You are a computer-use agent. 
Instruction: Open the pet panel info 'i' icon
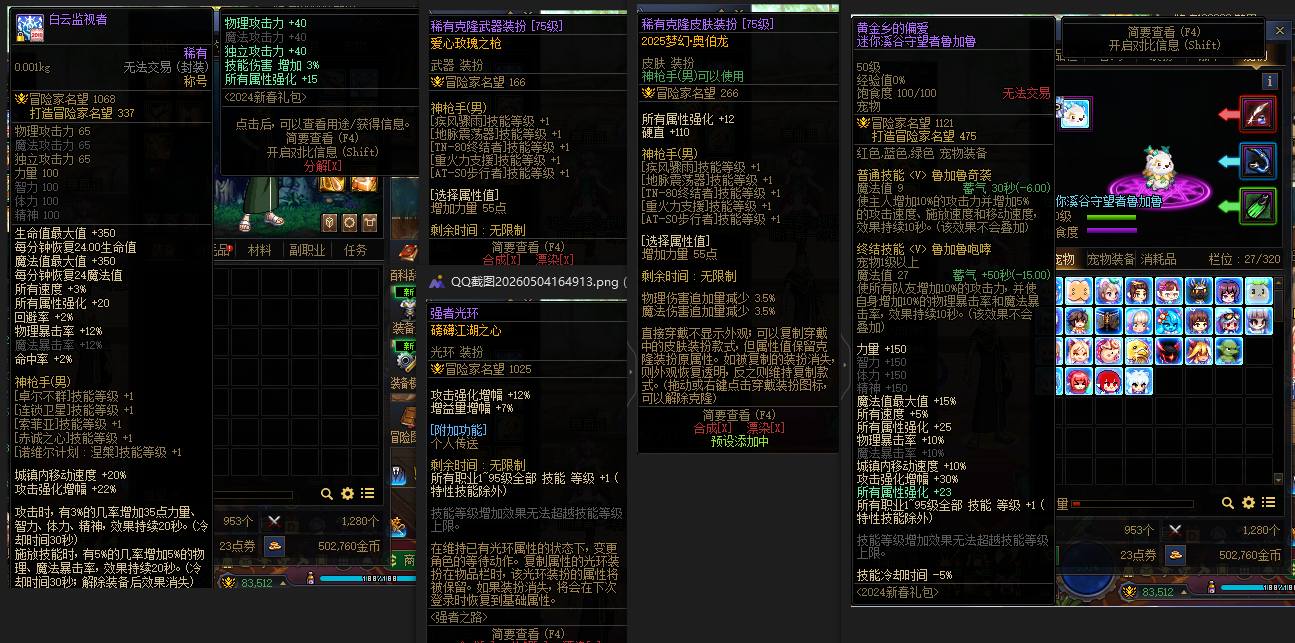pyautogui.click(x=1270, y=81)
